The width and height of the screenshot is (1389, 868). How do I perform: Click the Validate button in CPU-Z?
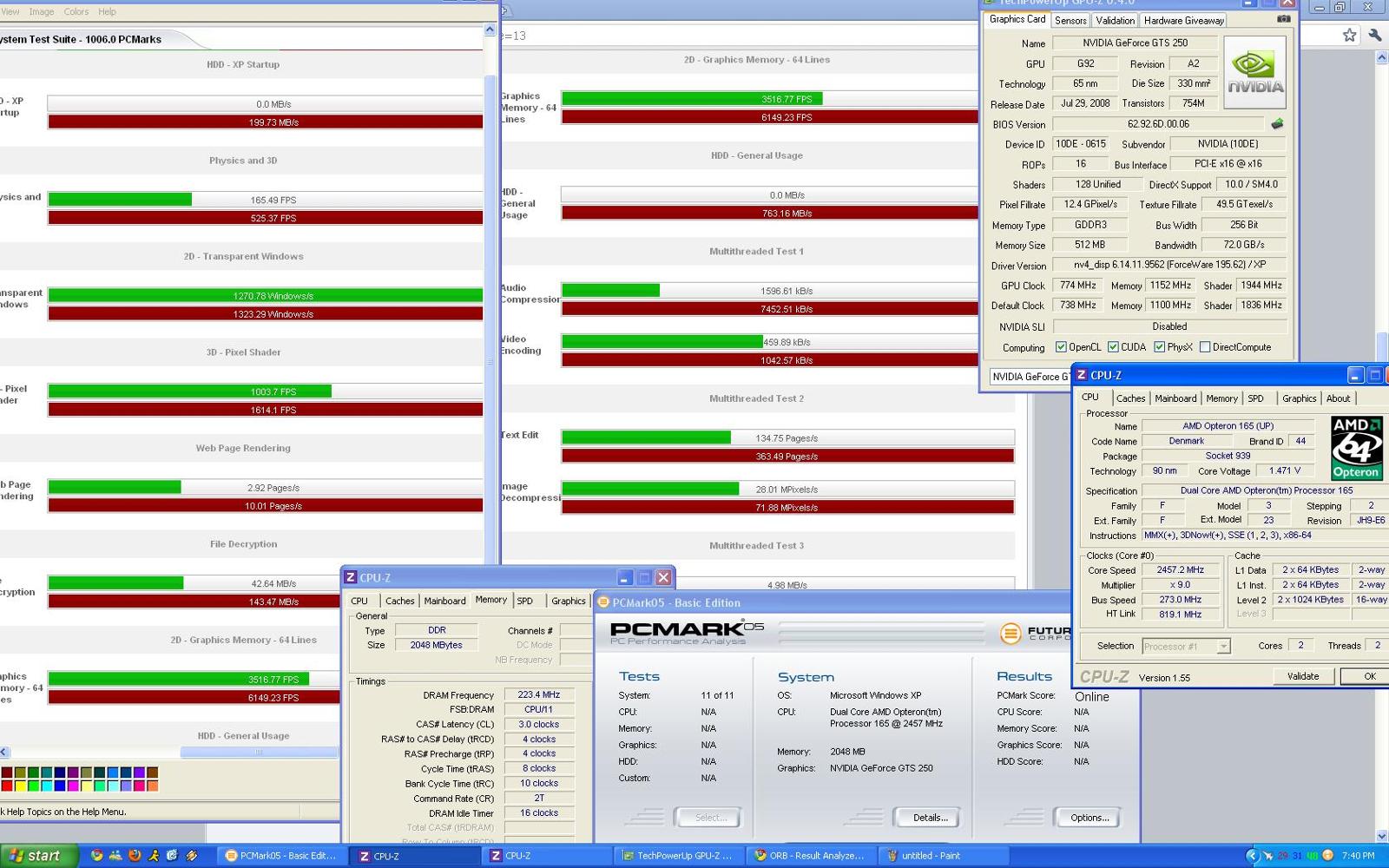point(1303,676)
